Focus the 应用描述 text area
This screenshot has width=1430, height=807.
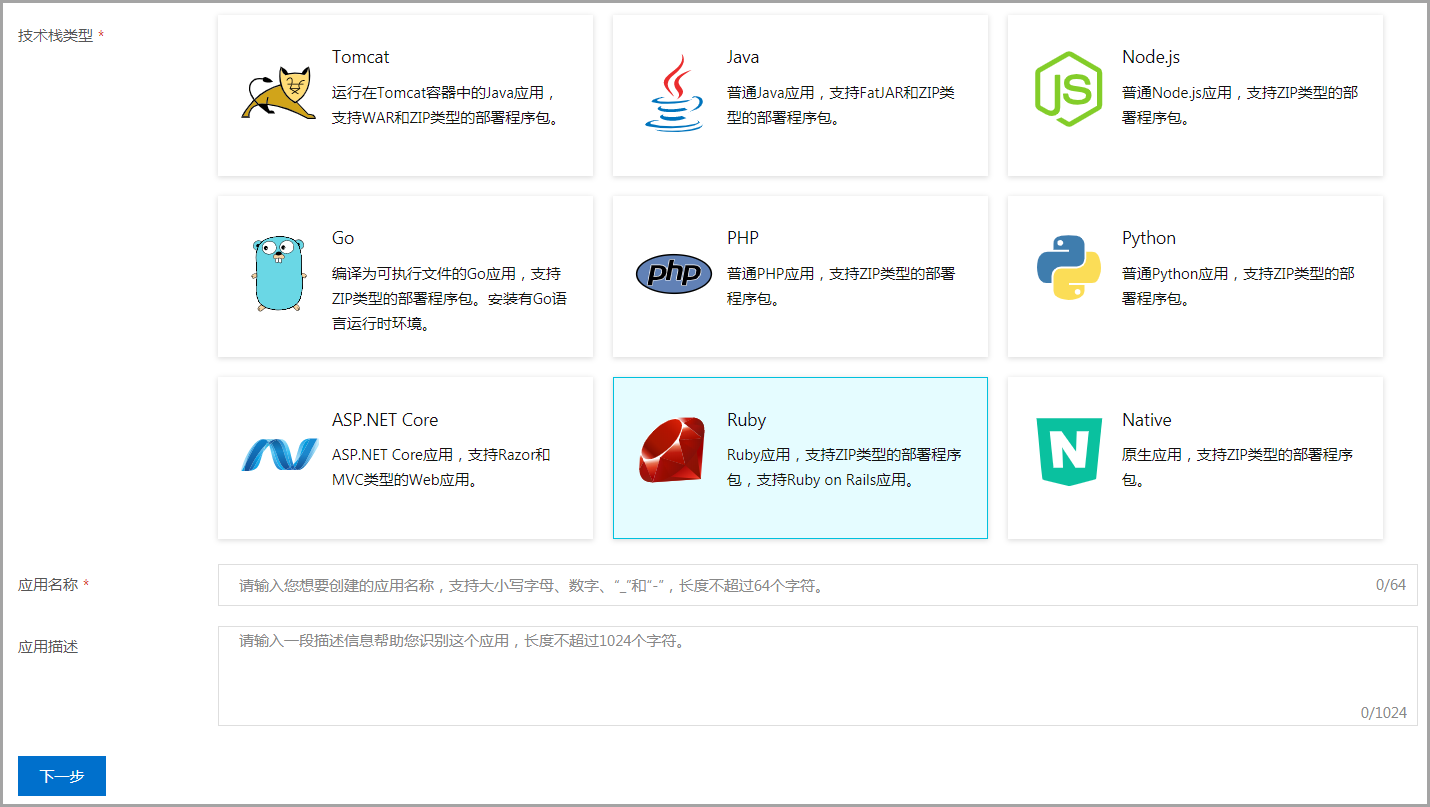817,676
